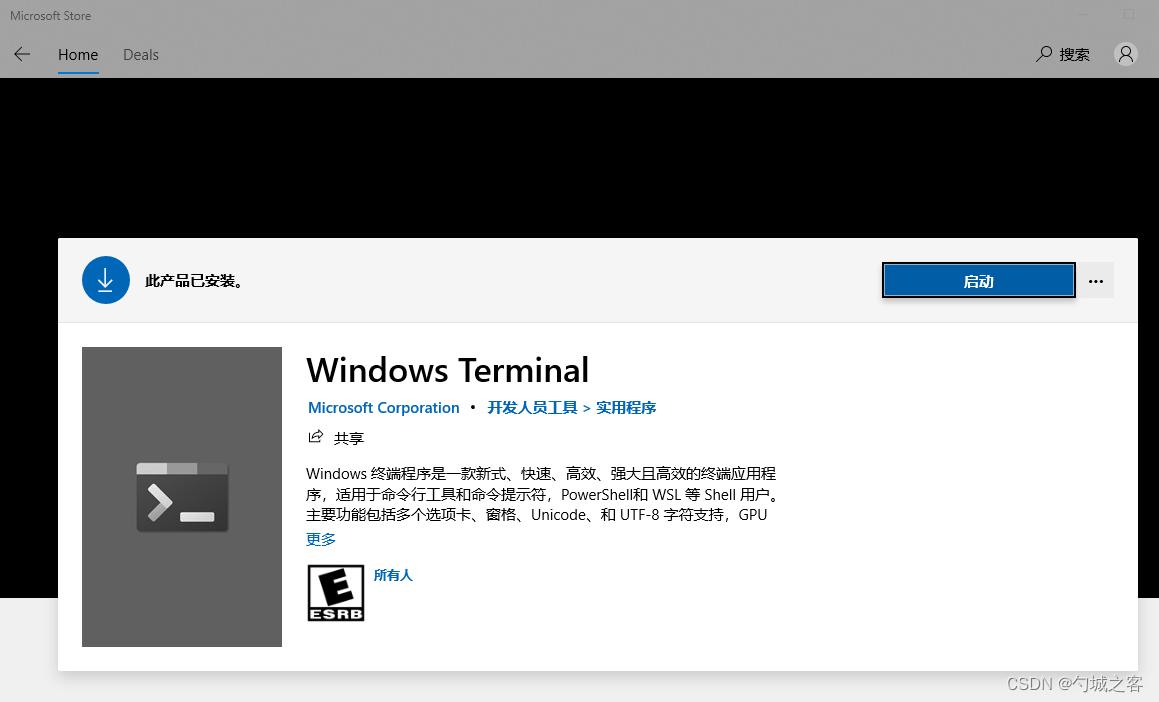Click the description line mentioning Unicode、和 UTF-8

click(537, 515)
